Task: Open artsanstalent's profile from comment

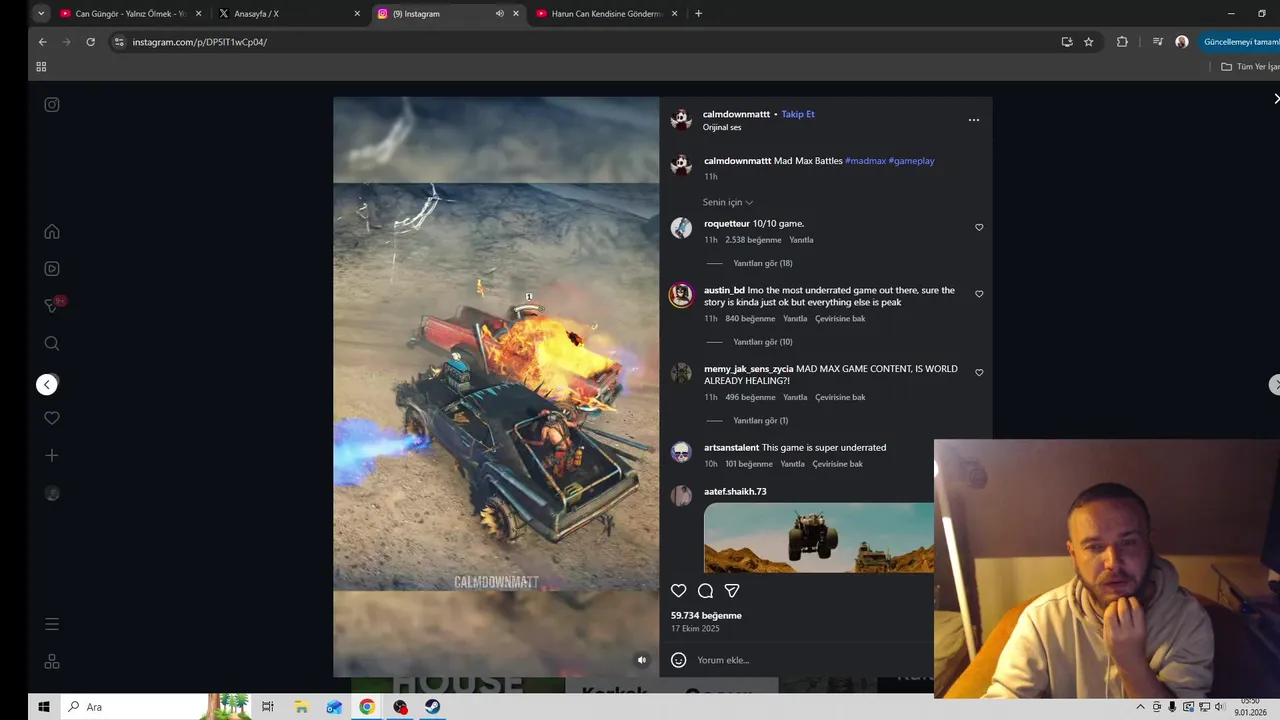Action: click(731, 448)
